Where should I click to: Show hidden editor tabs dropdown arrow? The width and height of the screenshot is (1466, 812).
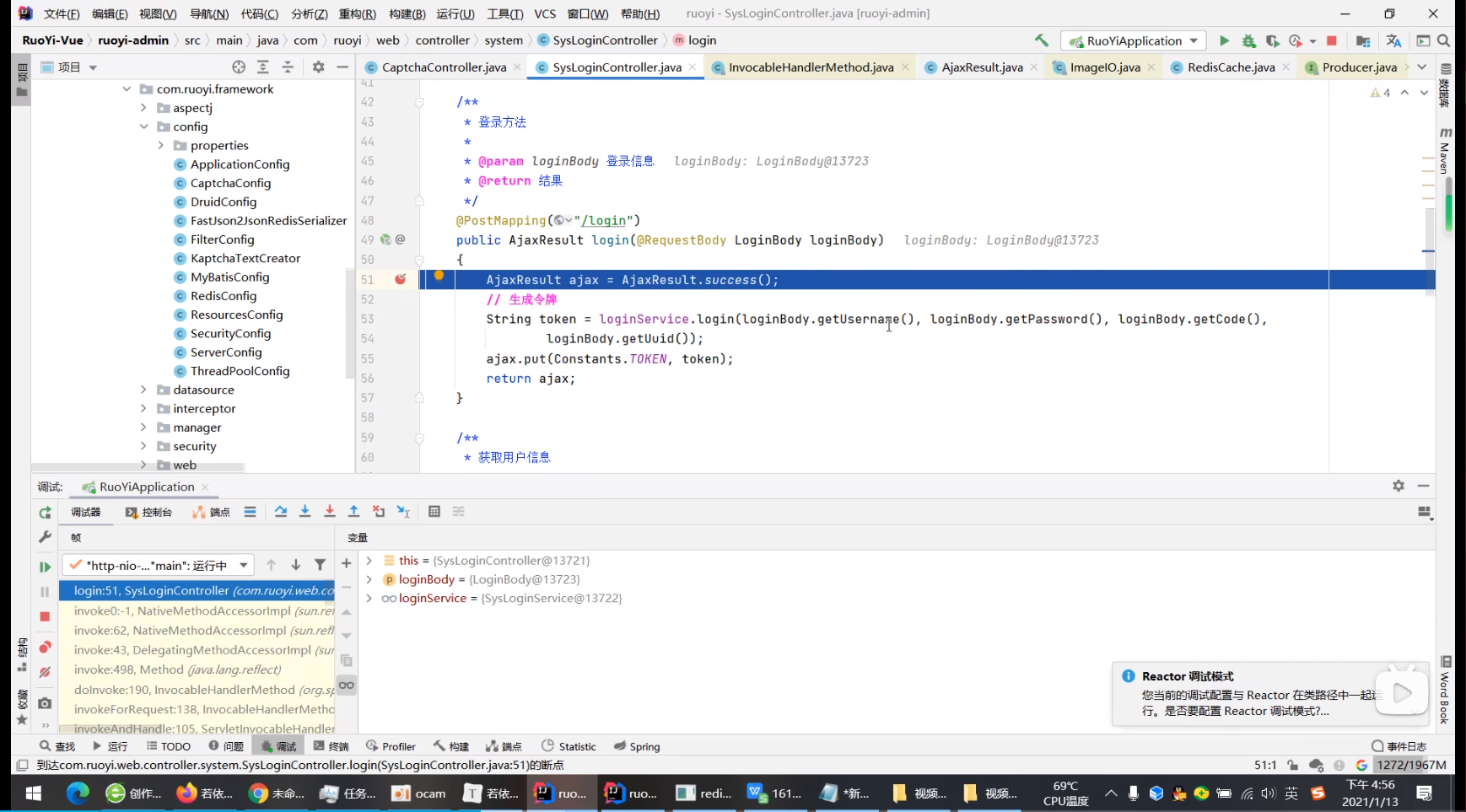pos(1422,67)
